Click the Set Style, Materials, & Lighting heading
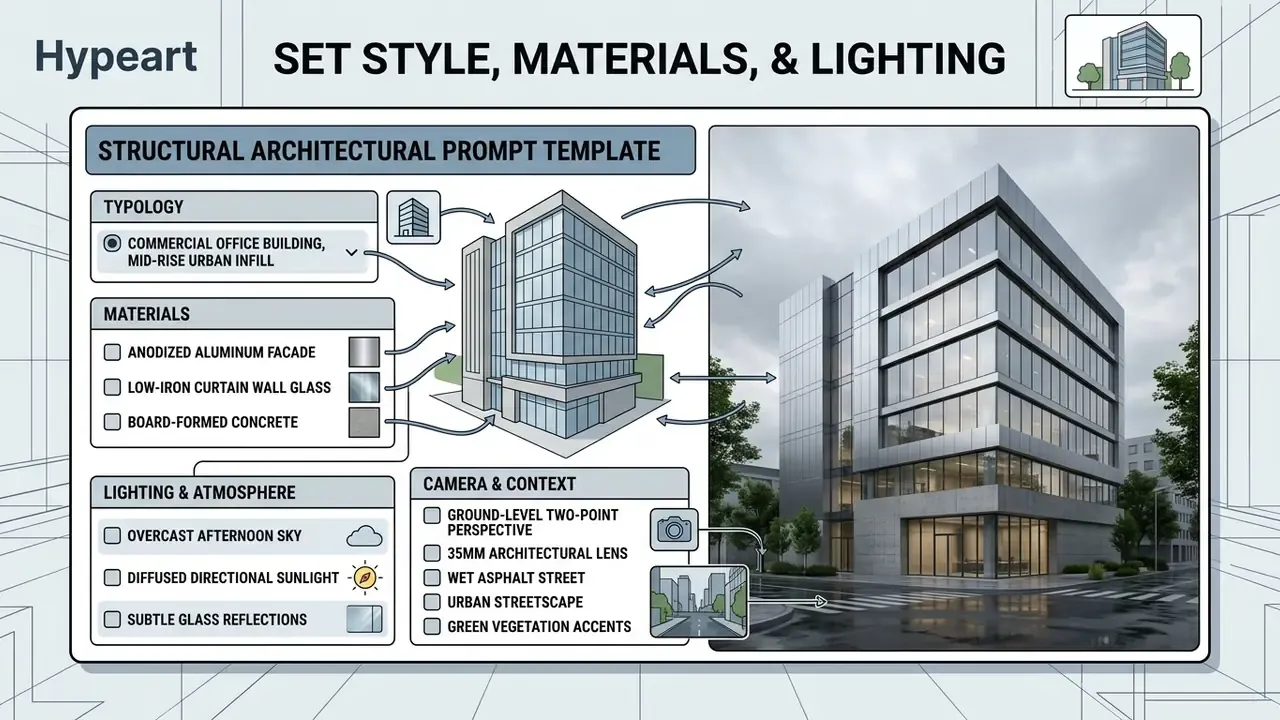The width and height of the screenshot is (1280, 720). click(x=640, y=58)
